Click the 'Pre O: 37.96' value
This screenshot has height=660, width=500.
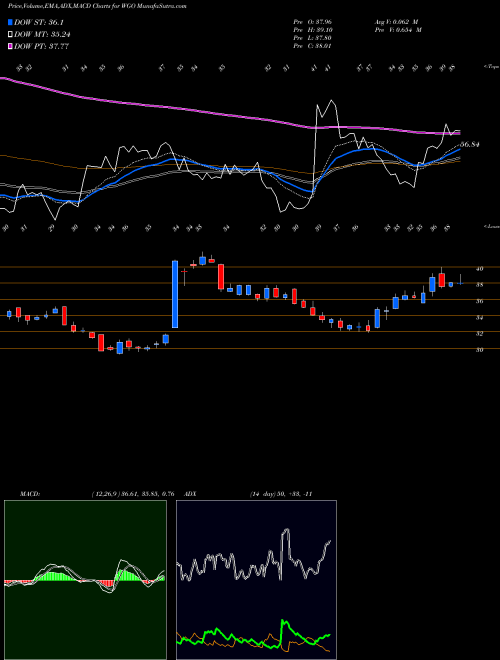click(313, 21)
